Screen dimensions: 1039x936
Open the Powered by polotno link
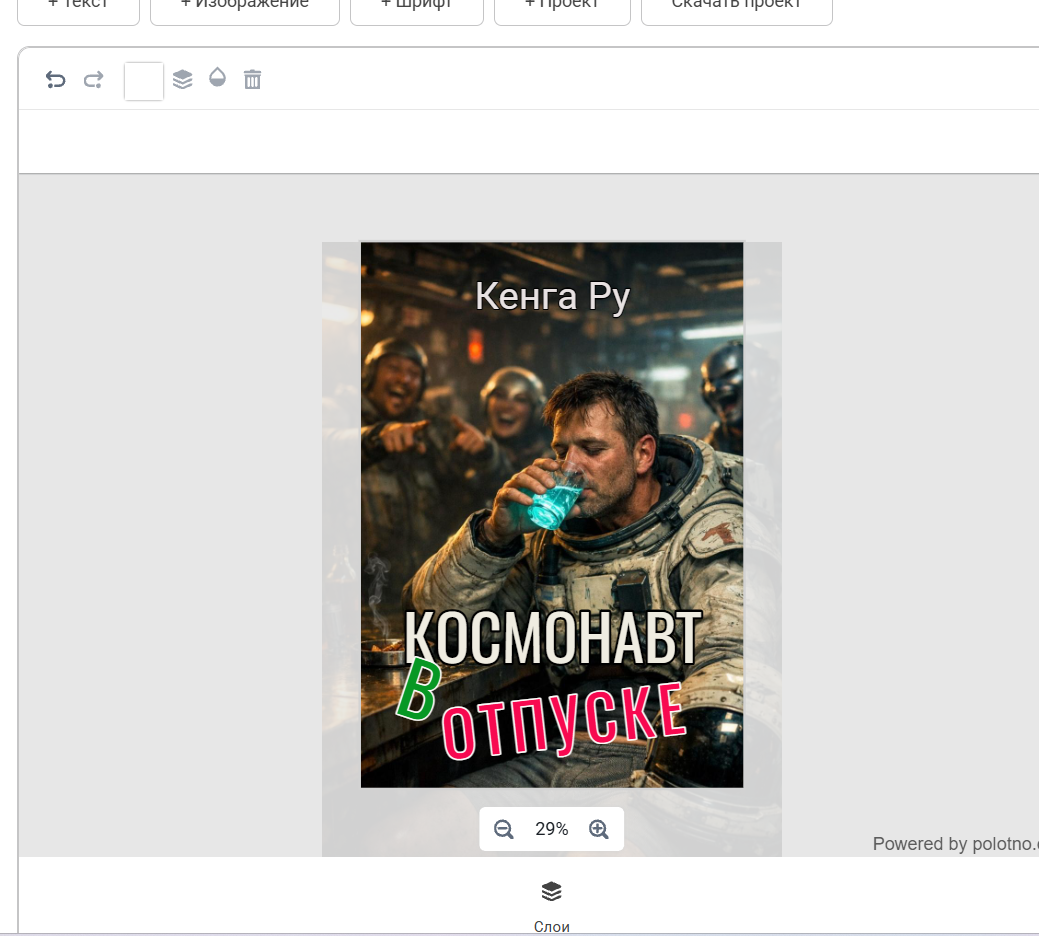(956, 844)
